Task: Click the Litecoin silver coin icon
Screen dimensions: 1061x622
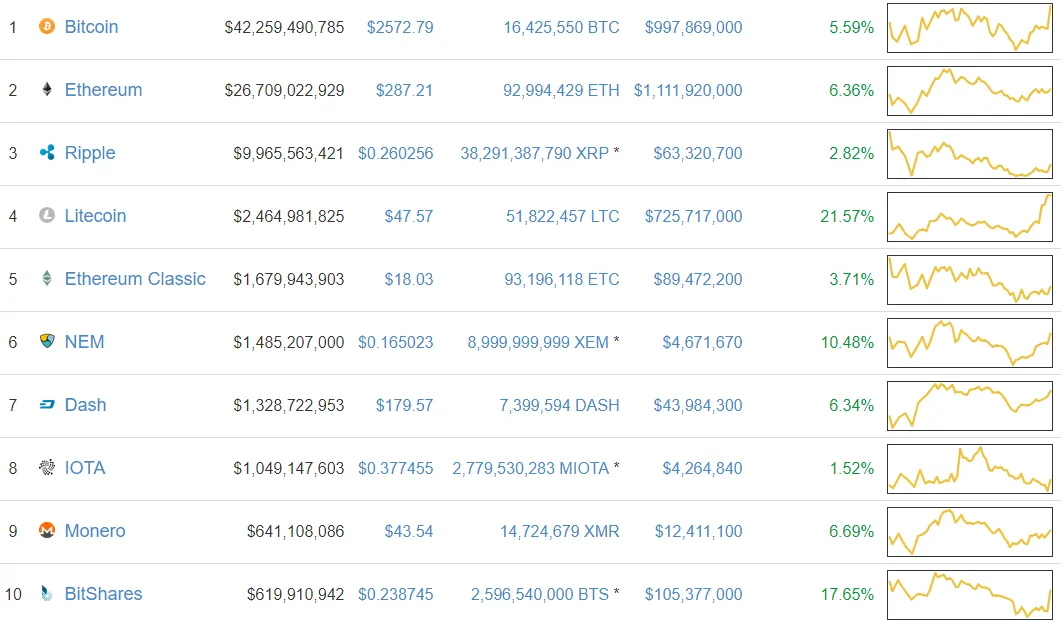Action: point(47,215)
